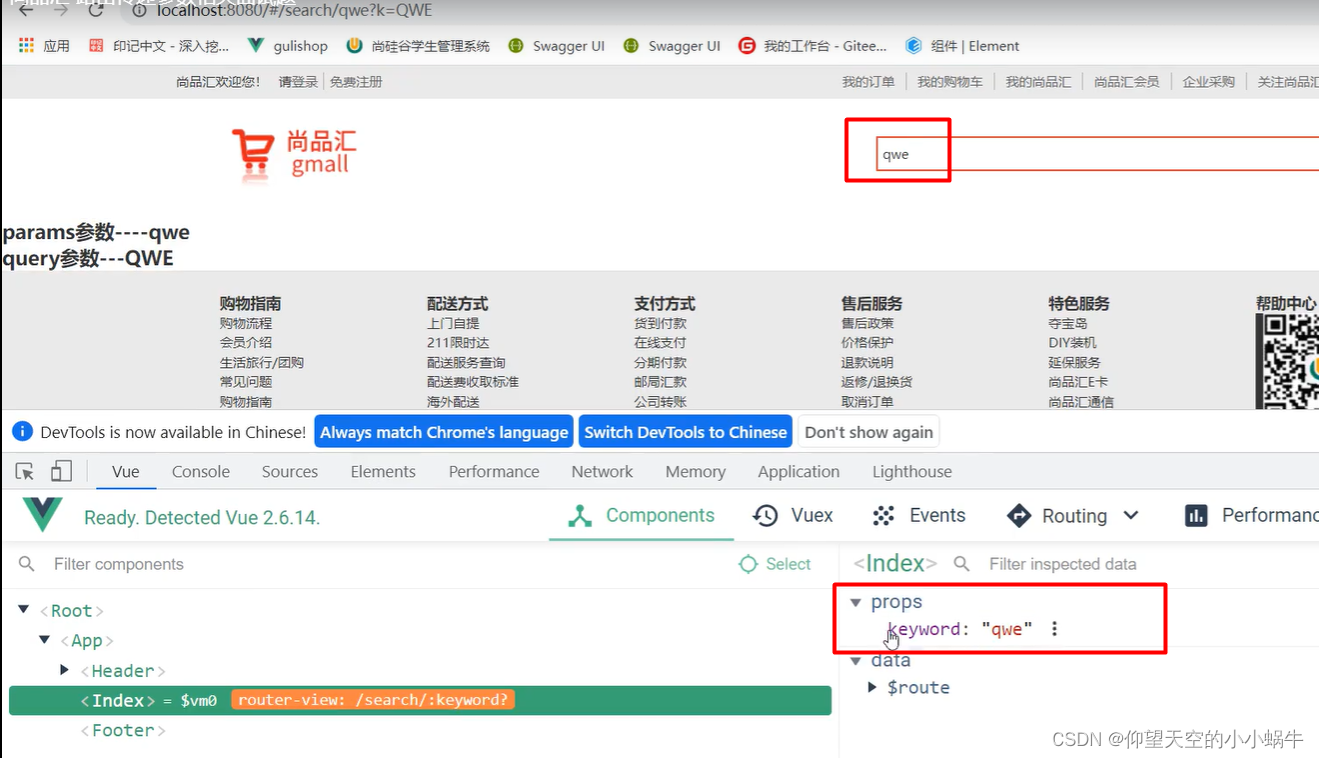This screenshot has height=758, width=1319.
Task: Select the Index component row
Action: click(420, 700)
